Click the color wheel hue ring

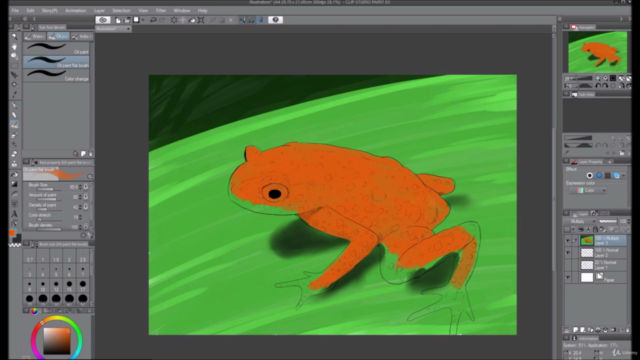pos(57,318)
